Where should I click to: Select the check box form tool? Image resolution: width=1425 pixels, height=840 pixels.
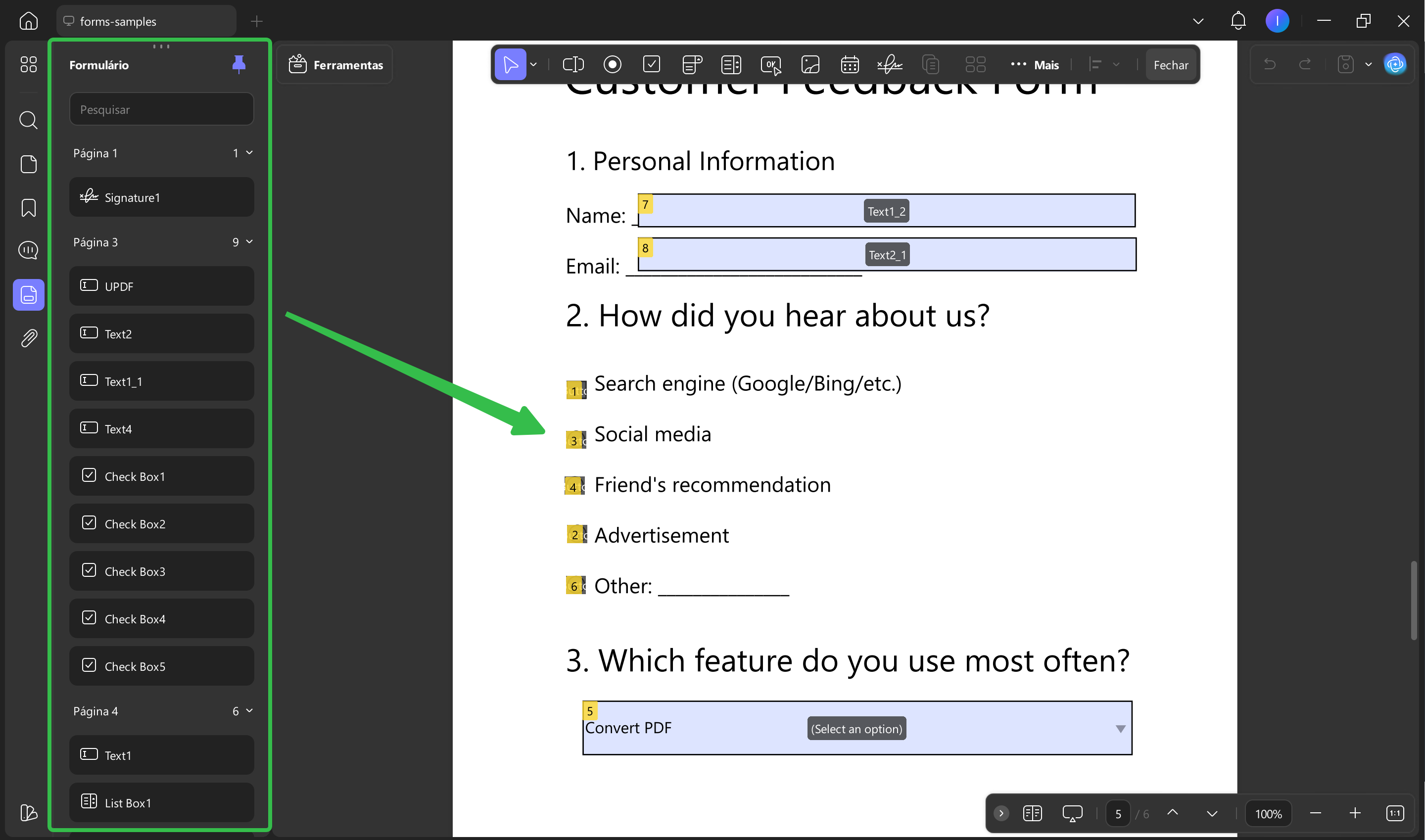click(x=652, y=64)
